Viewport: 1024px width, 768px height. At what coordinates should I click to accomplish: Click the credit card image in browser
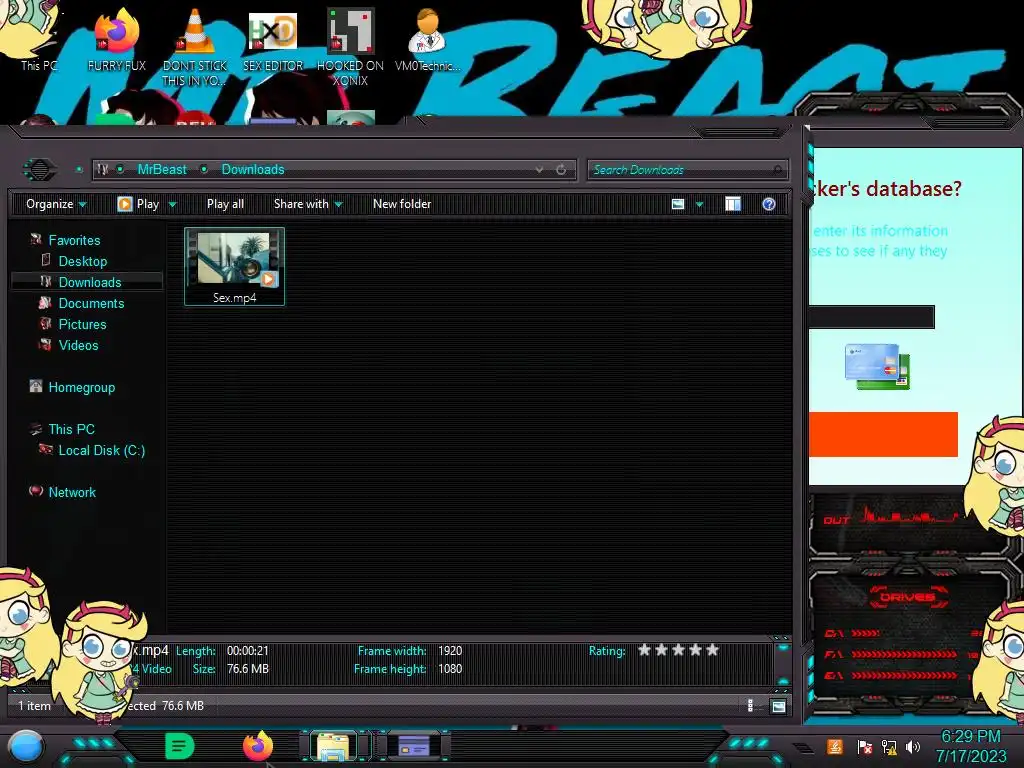[x=877, y=366]
